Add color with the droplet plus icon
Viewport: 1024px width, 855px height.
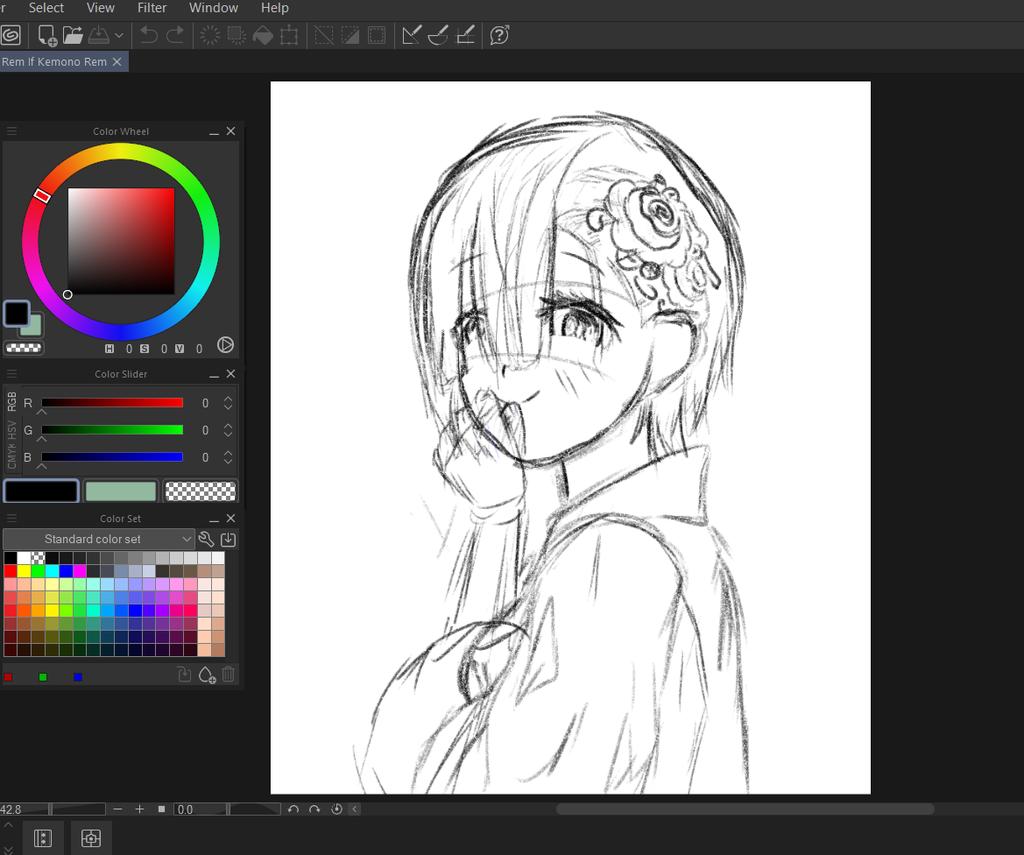pyautogui.click(x=206, y=675)
